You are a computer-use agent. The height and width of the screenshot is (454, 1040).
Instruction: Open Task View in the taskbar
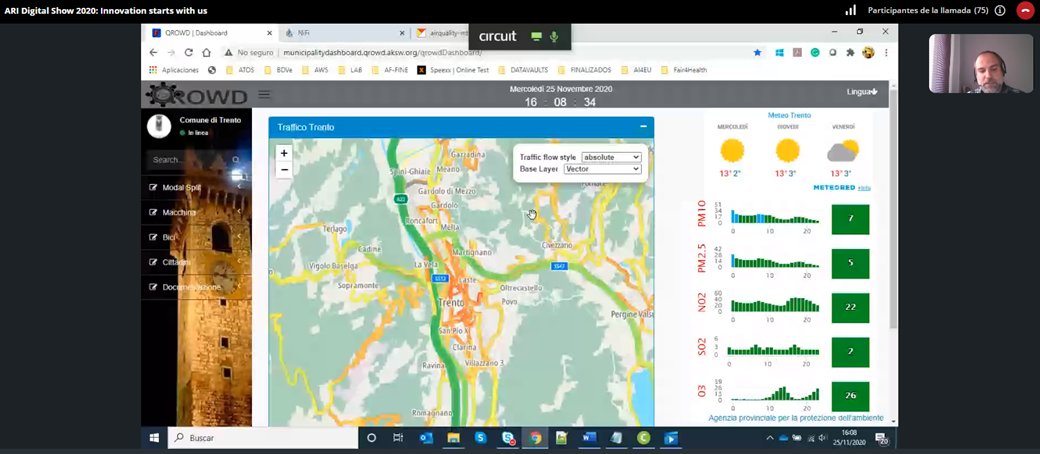coord(398,438)
